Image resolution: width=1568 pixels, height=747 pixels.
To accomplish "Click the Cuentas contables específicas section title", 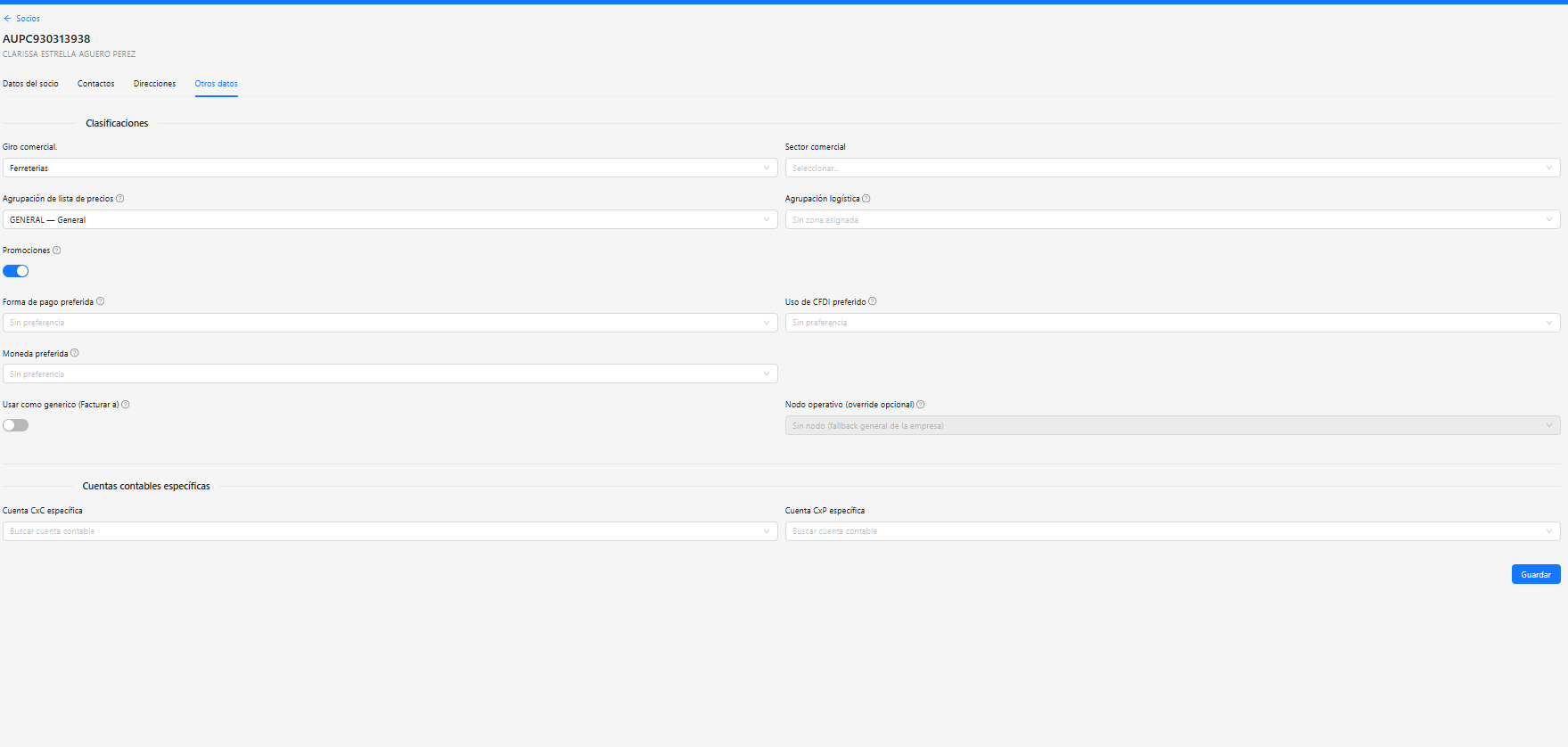I will point(146,486).
